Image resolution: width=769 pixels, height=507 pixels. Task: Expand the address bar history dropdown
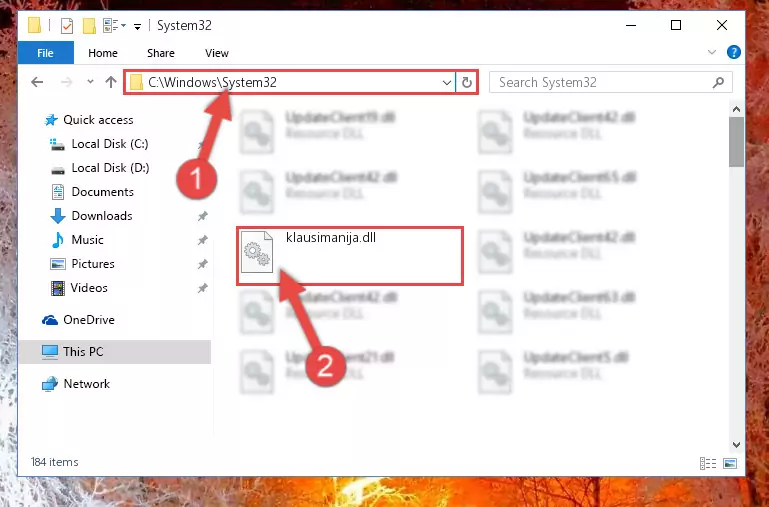[x=446, y=82]
